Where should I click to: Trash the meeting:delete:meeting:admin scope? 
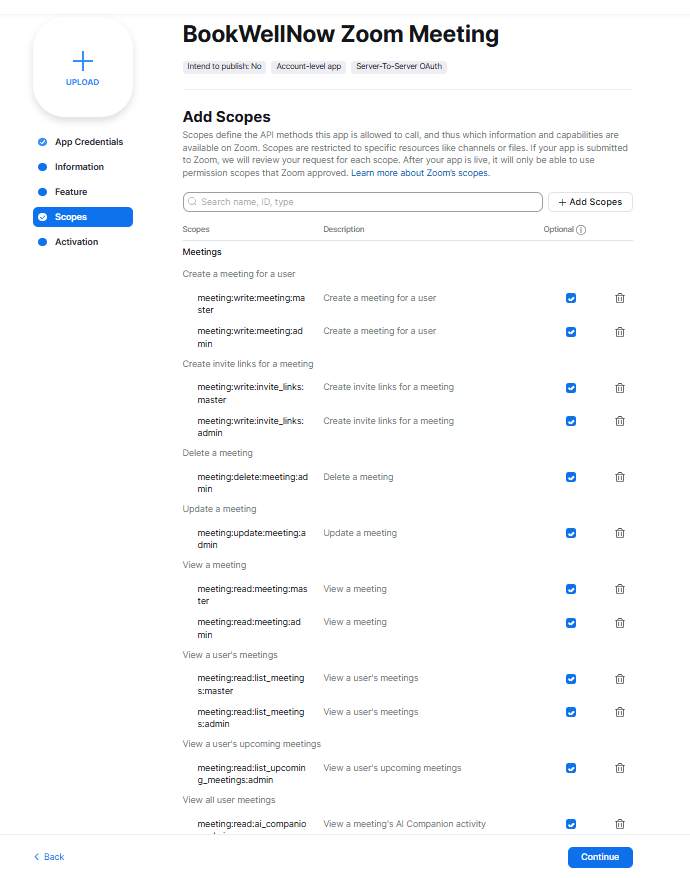click(619, 477)
